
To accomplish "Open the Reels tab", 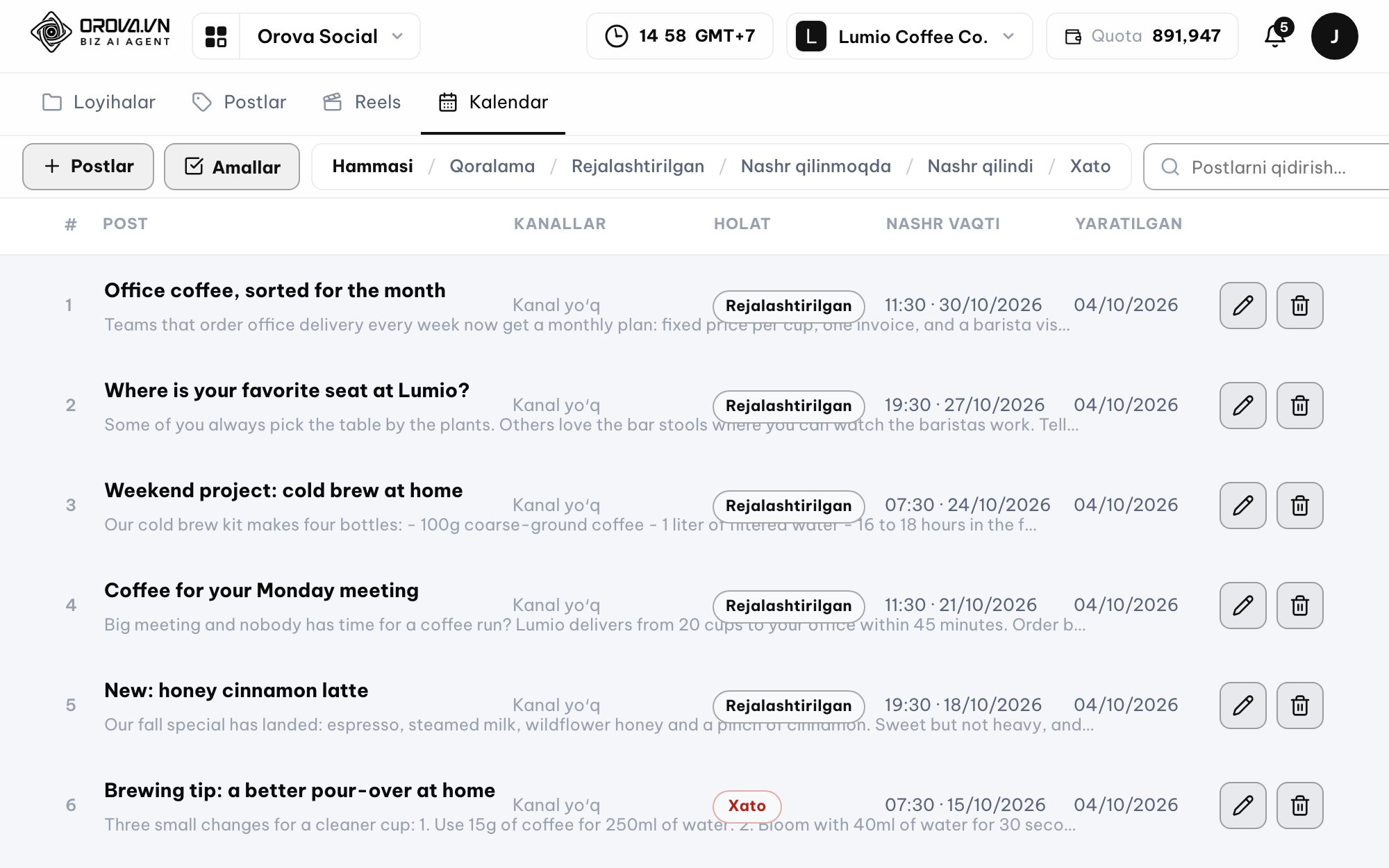I will click(362, 102).
